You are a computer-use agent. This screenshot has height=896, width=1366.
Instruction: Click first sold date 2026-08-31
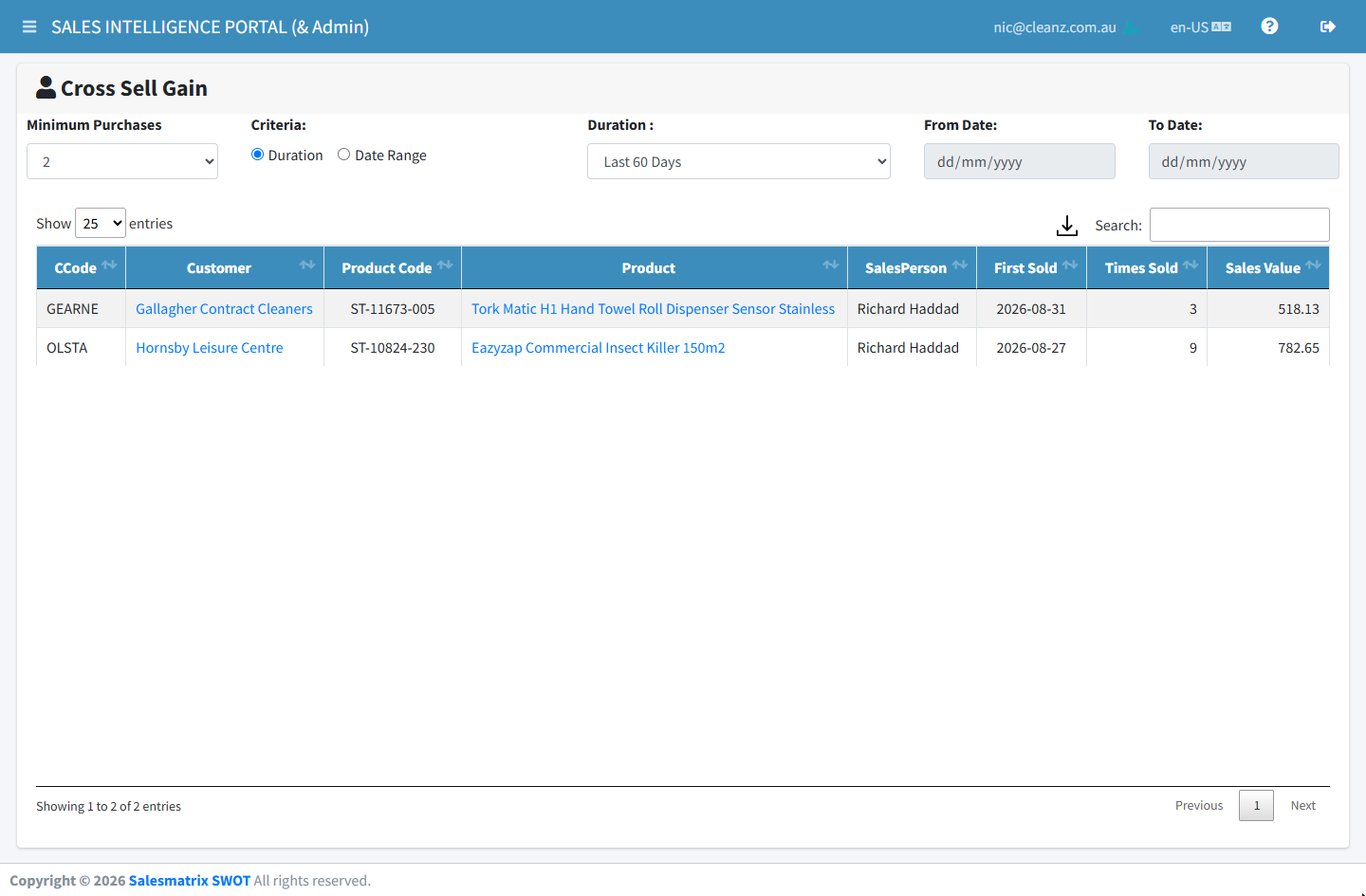point(1031,309)
